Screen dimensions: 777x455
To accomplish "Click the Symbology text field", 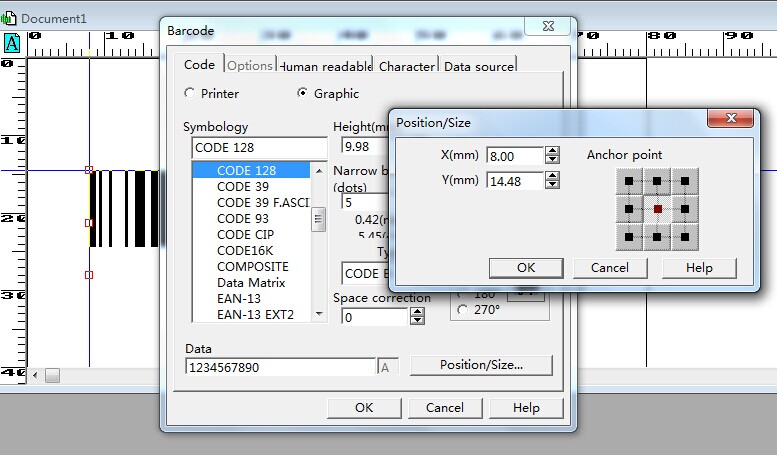I will [259, 148].
